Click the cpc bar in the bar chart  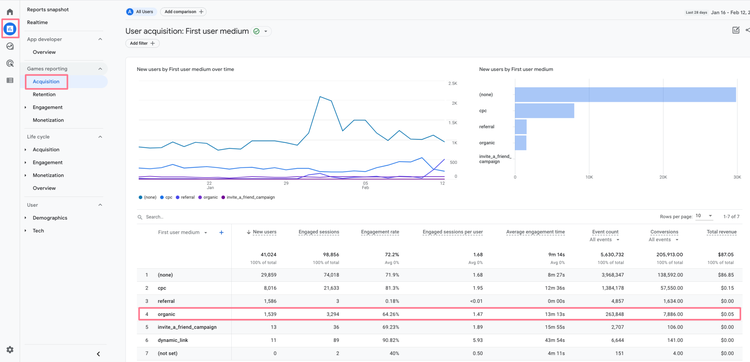tap(544, 111)
